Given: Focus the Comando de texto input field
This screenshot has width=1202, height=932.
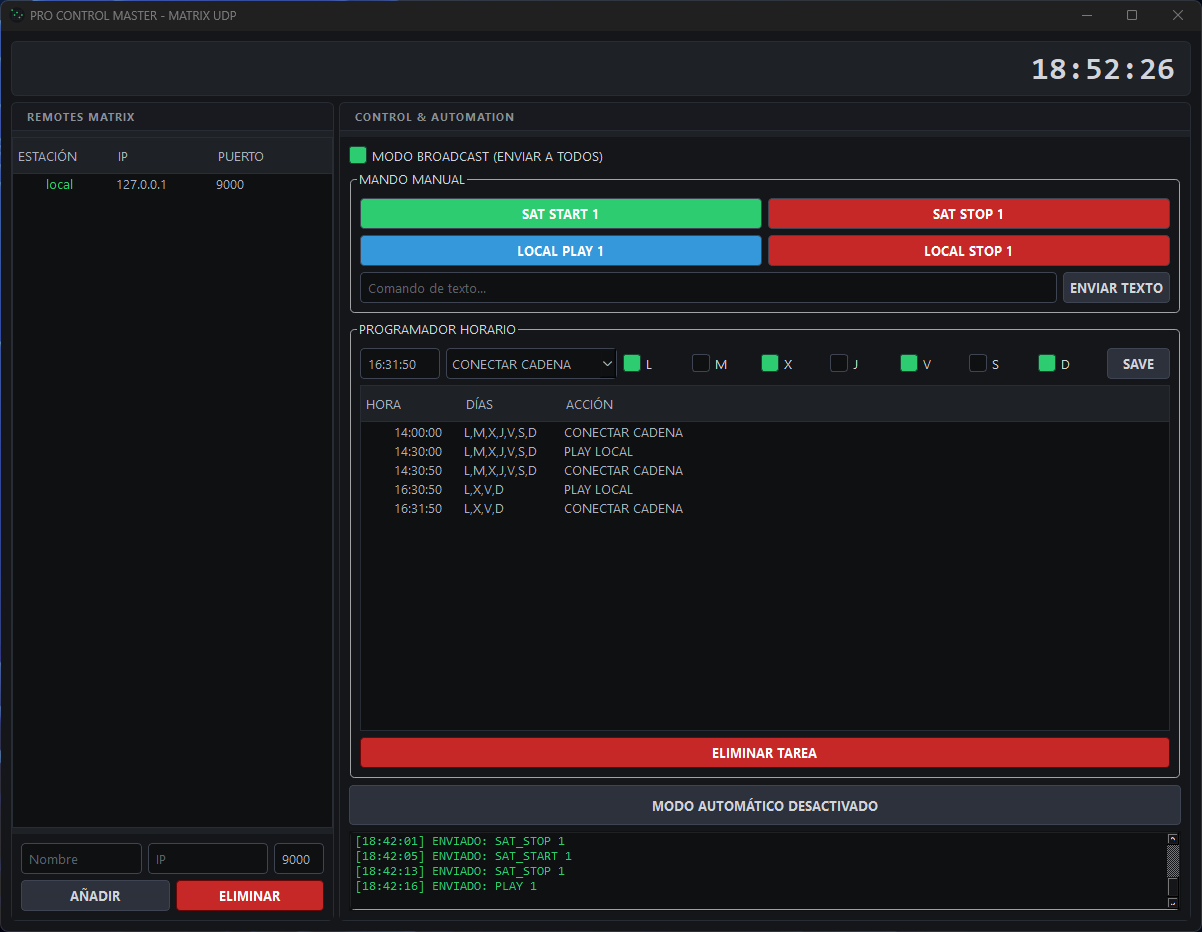Looking at the screenshot, I should 708,288.
